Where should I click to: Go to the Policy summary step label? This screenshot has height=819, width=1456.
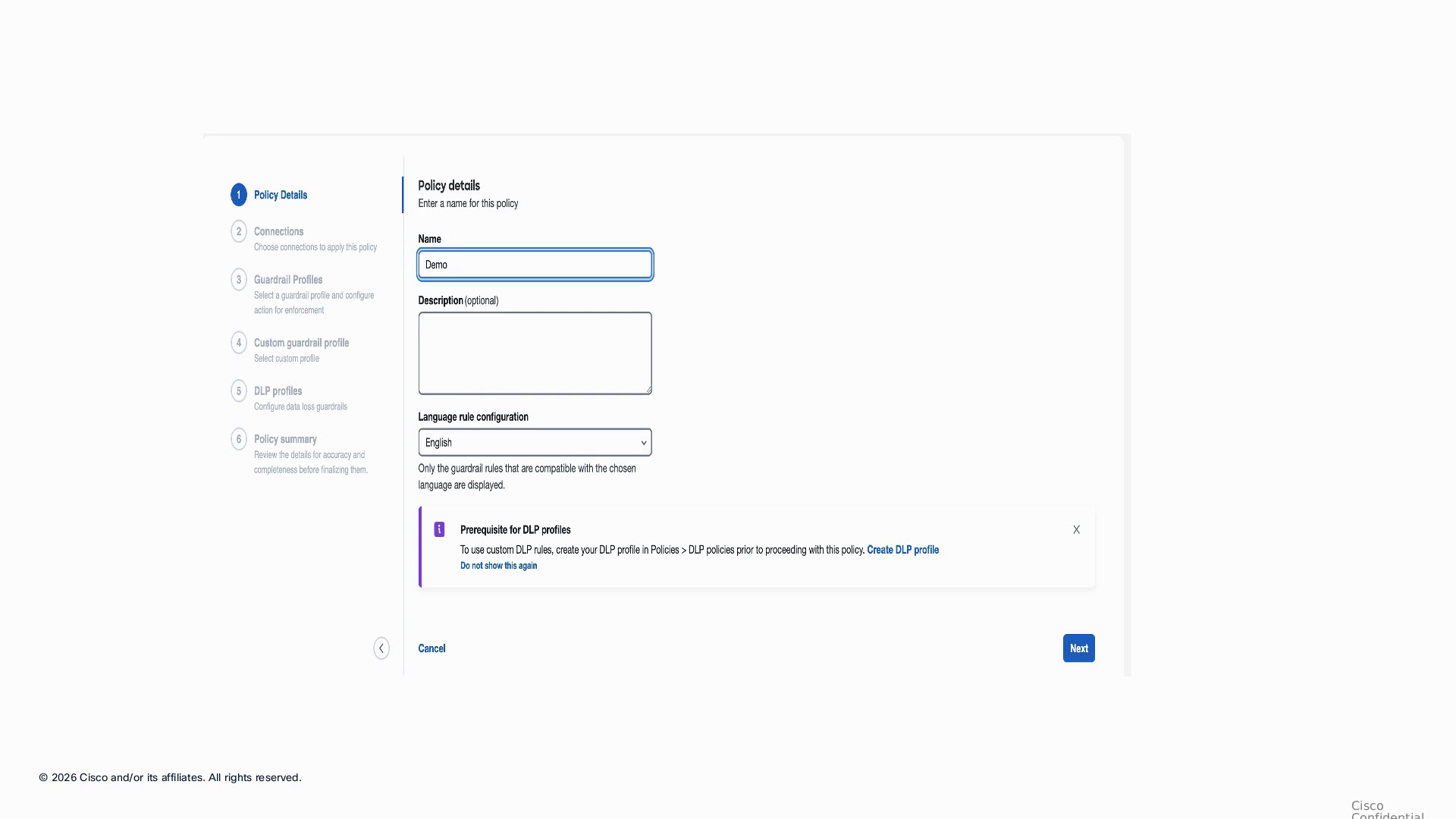click(285, 439)
